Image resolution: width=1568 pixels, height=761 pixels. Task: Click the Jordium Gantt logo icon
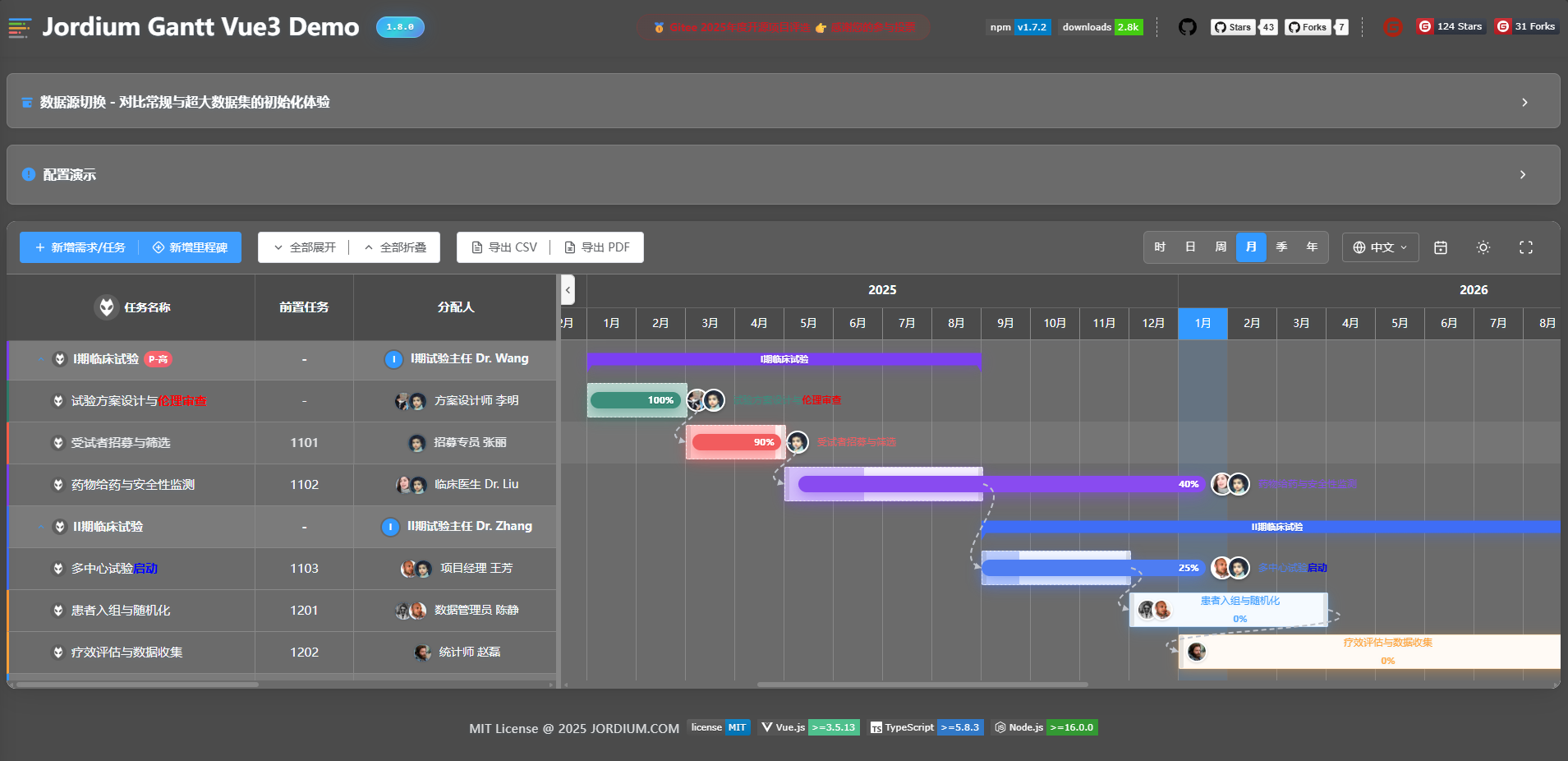tap(20, 27)
